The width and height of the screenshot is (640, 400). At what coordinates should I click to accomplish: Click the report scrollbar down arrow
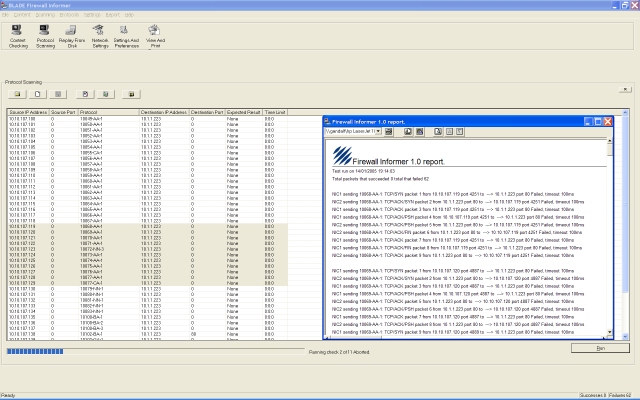[610, 332]
